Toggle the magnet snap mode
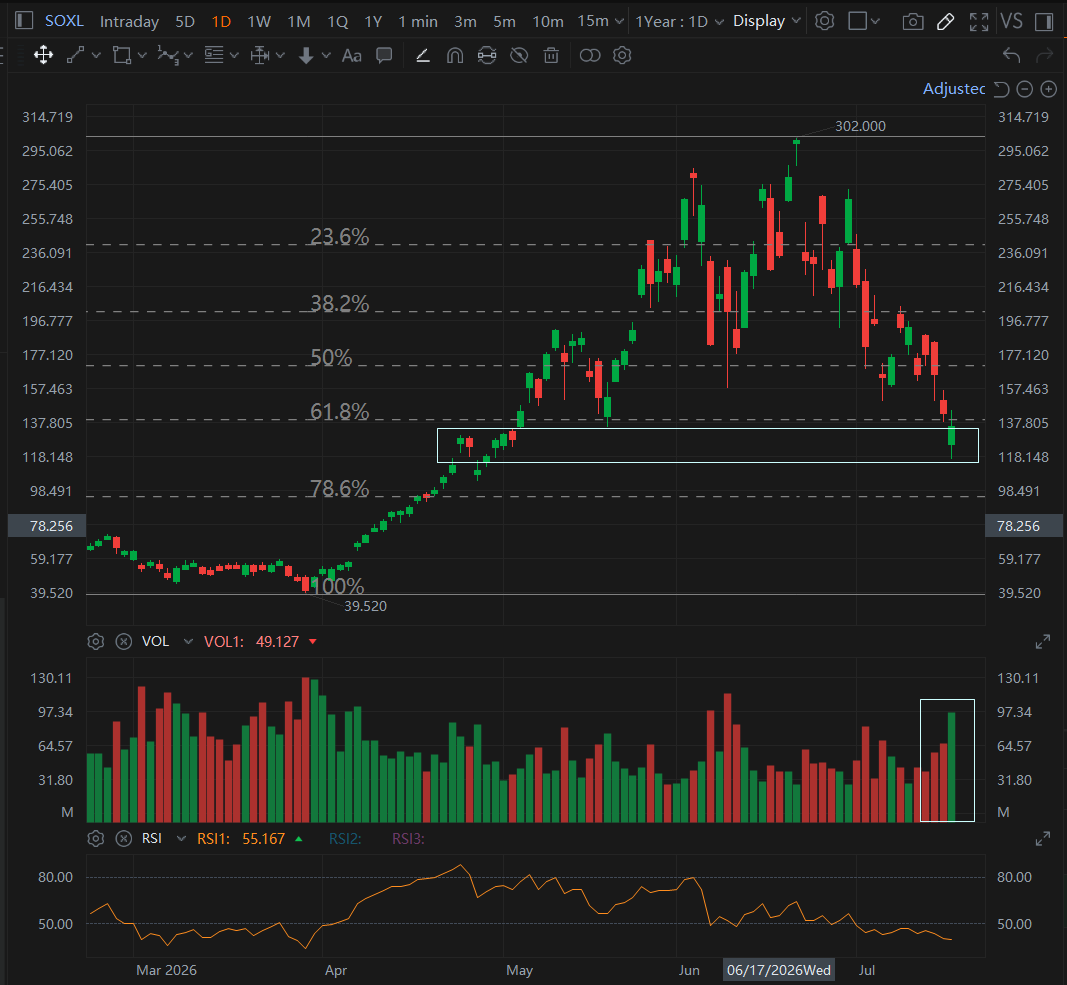This screenshot has width=1067, height=985. click(455, 55)
